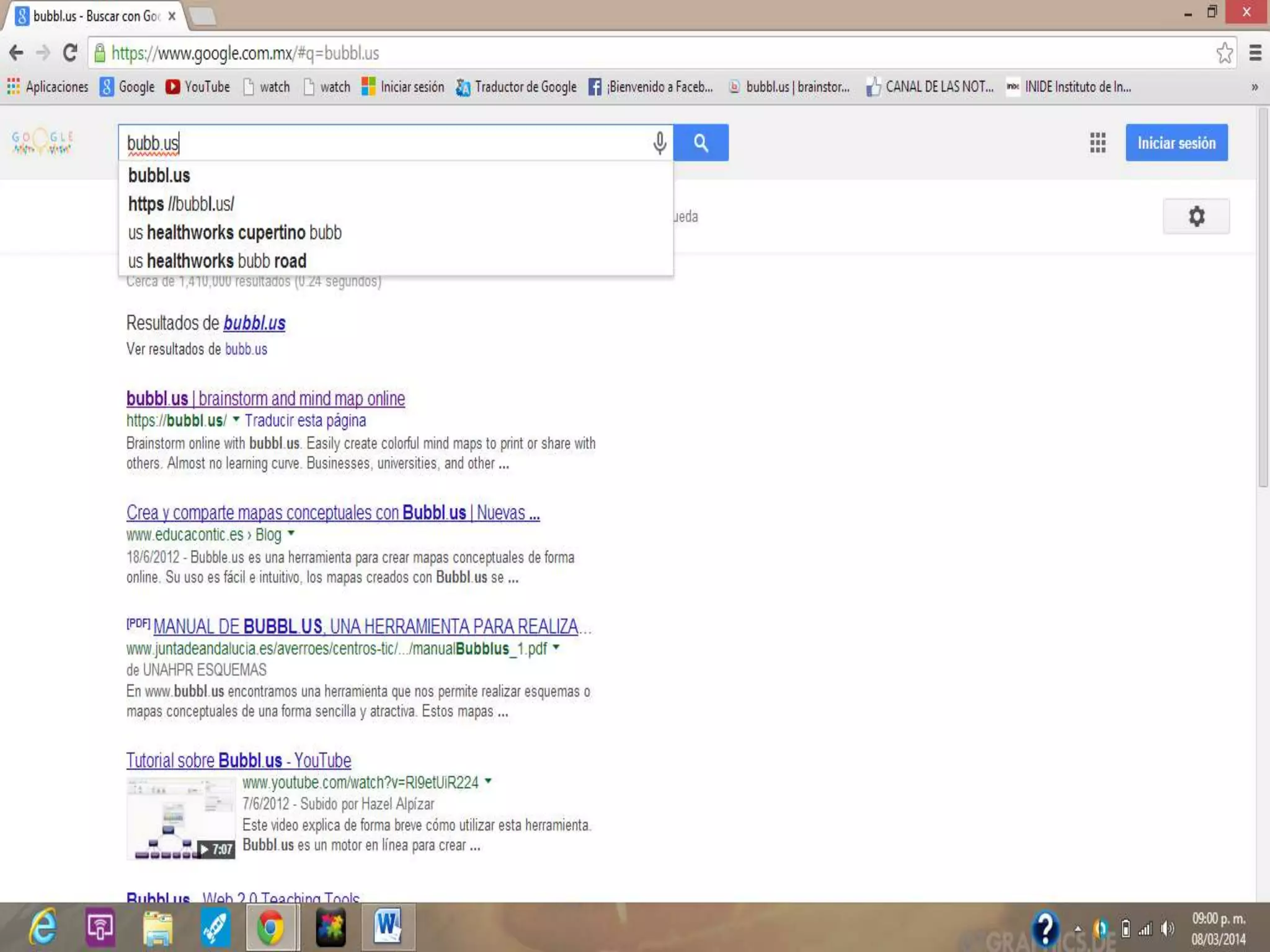
Task: Click the voice search microphone icon
Action: pyautogui.click(x=659, y=143)
